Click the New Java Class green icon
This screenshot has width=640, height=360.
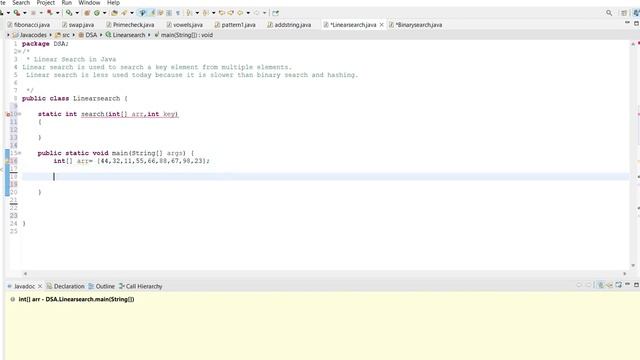pyautogui.click(x=97, y=13)
